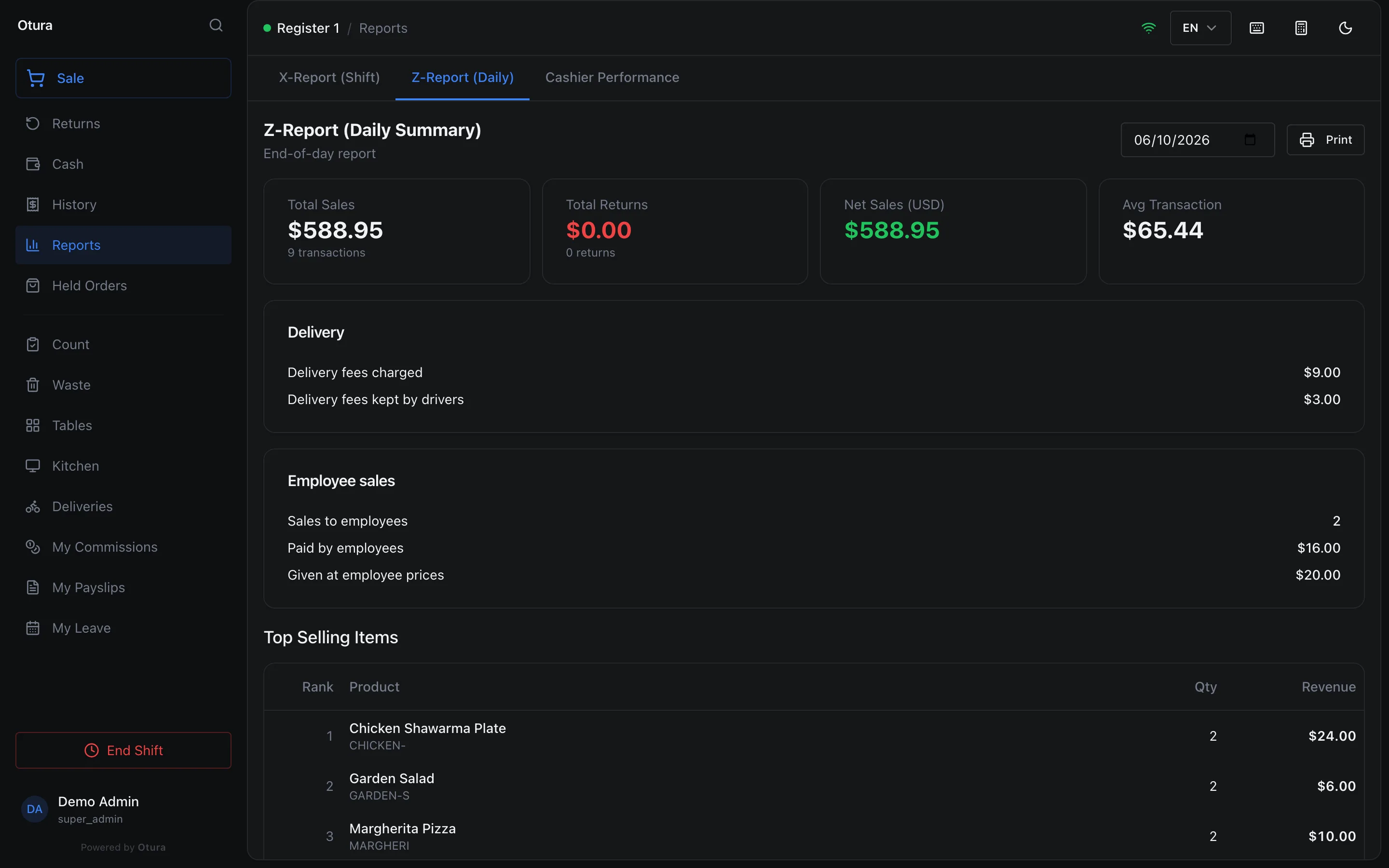Screen dimensions: 1389x868
Task: Switch to X-Report (Shift) tab
Action: click(329, 78)
